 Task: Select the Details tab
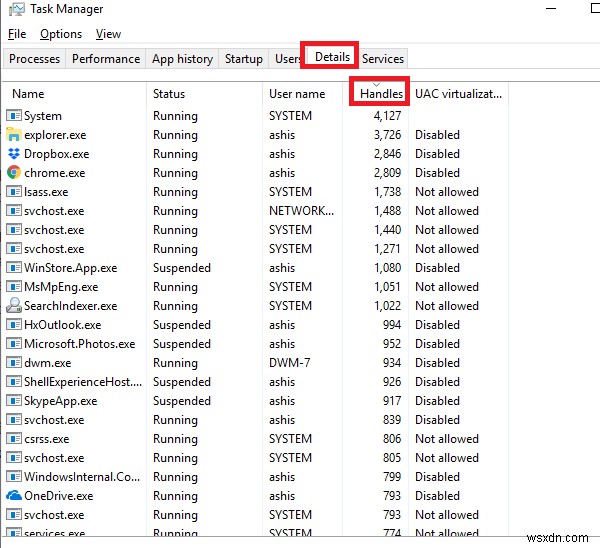[332, 57]
